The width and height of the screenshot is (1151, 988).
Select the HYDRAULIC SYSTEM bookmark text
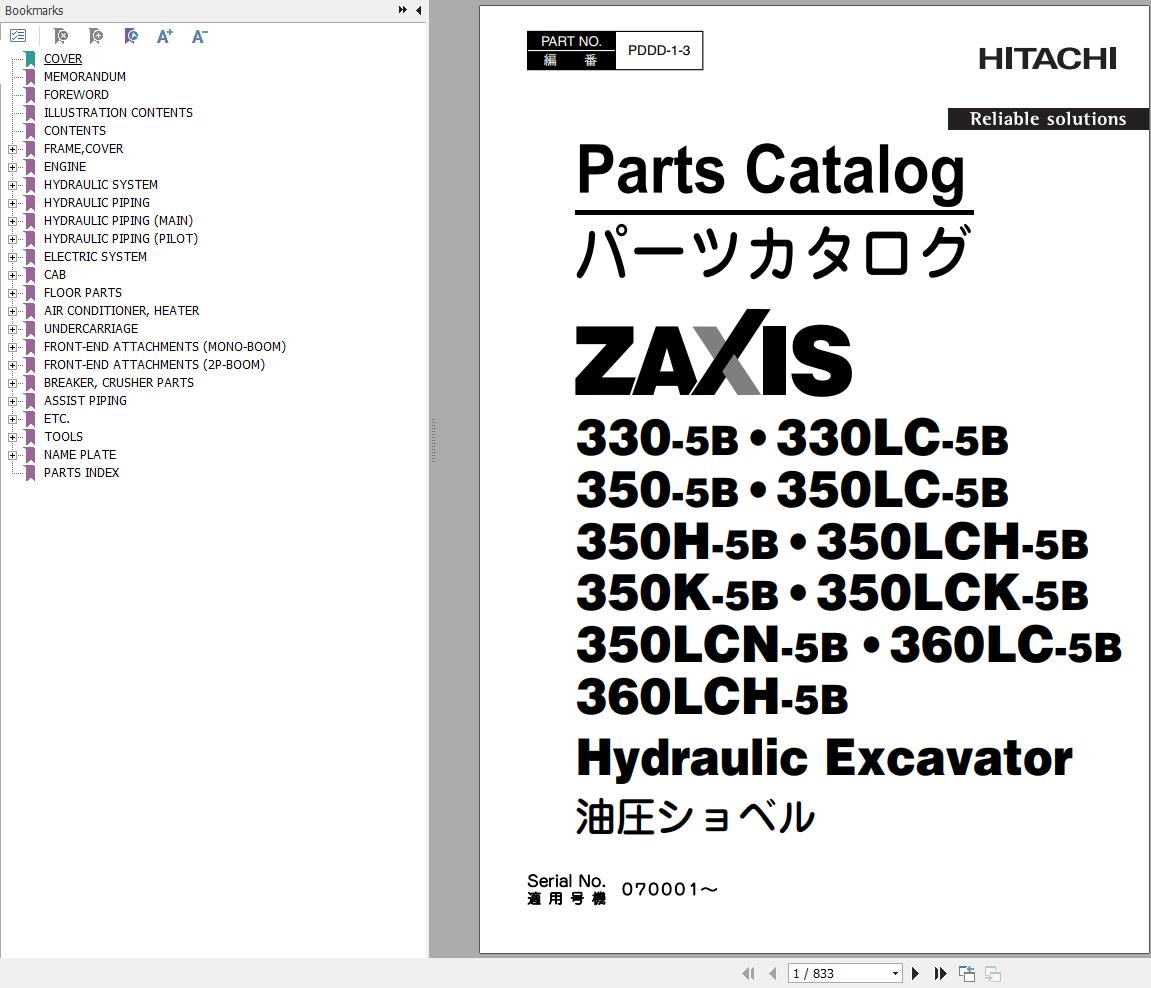[101, 184]
